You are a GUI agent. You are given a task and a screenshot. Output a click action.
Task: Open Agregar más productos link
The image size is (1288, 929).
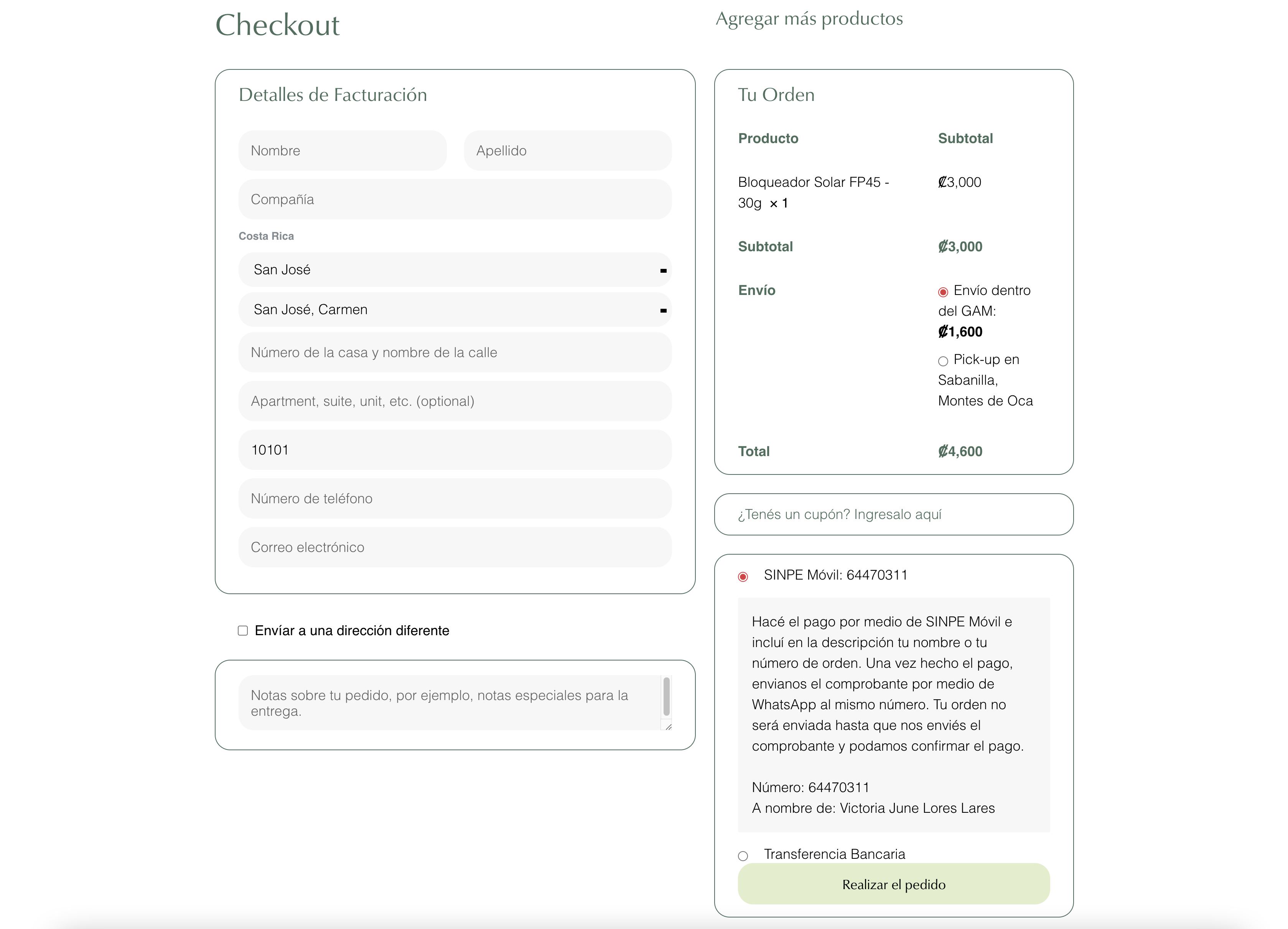pyautogui.click(x=809, y=19)
